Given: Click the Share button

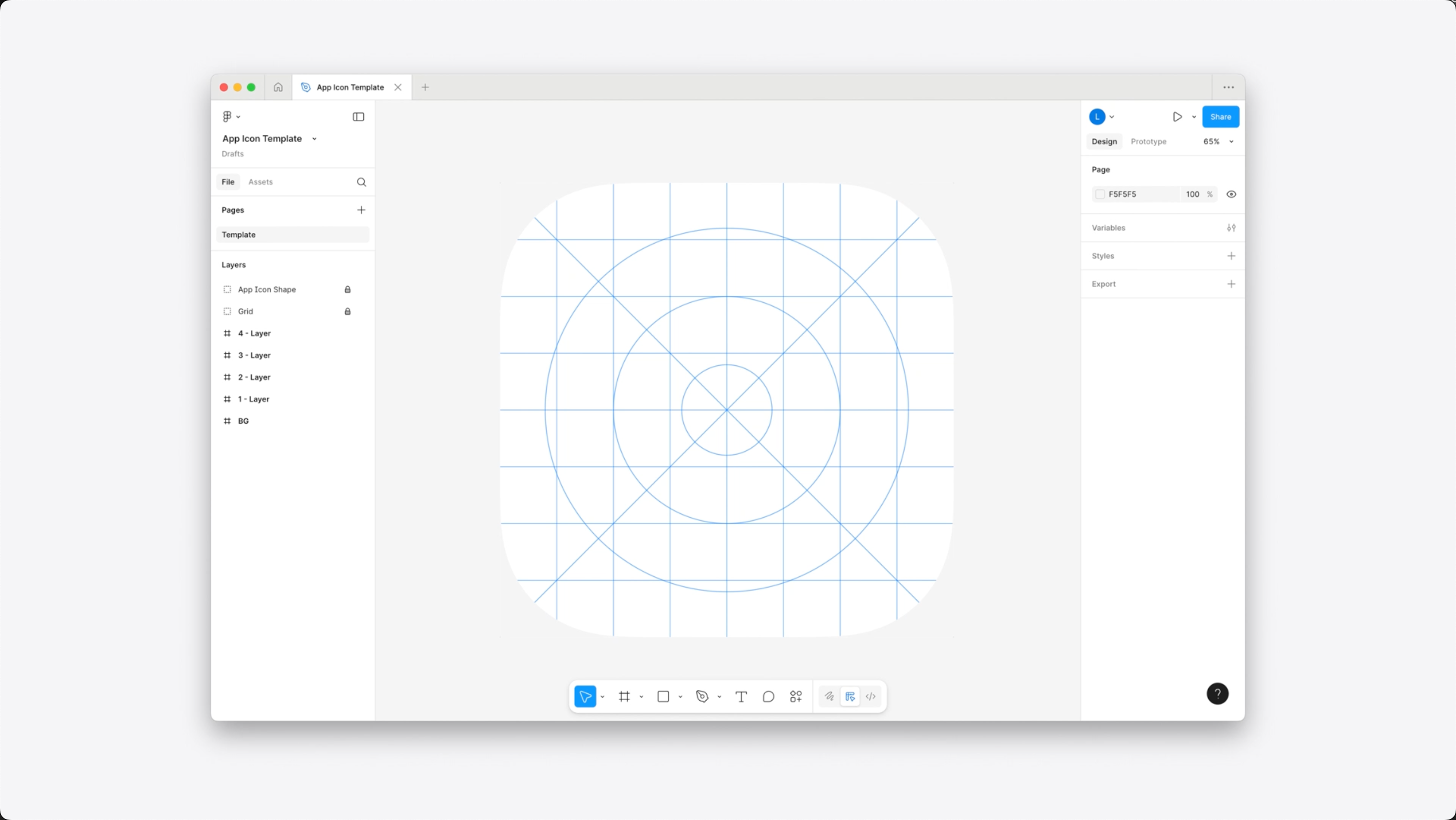Looking at the screenshot, I should point(1220,116).
